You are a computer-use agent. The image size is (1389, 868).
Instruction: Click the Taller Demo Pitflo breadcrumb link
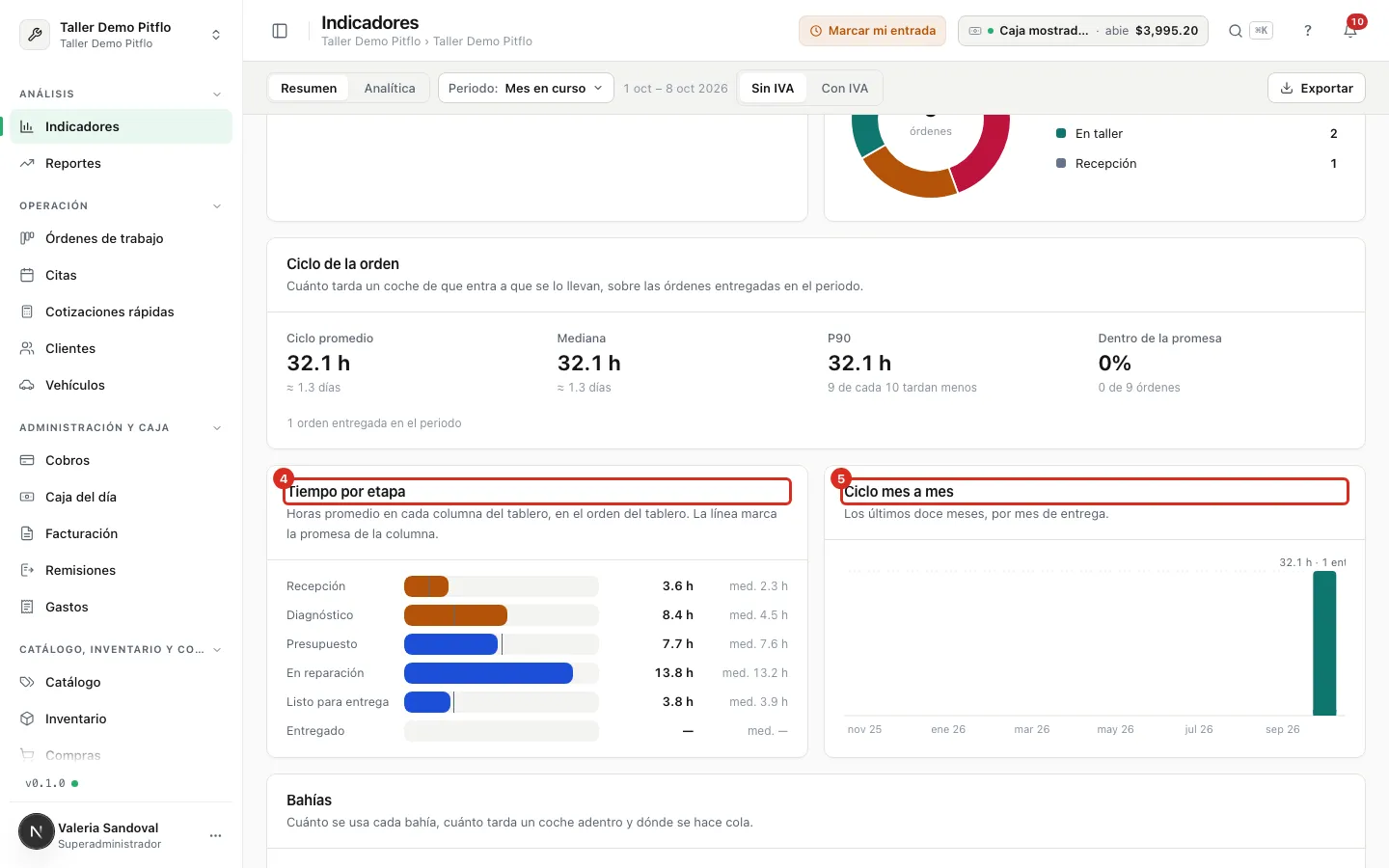(x=371, y=41)
